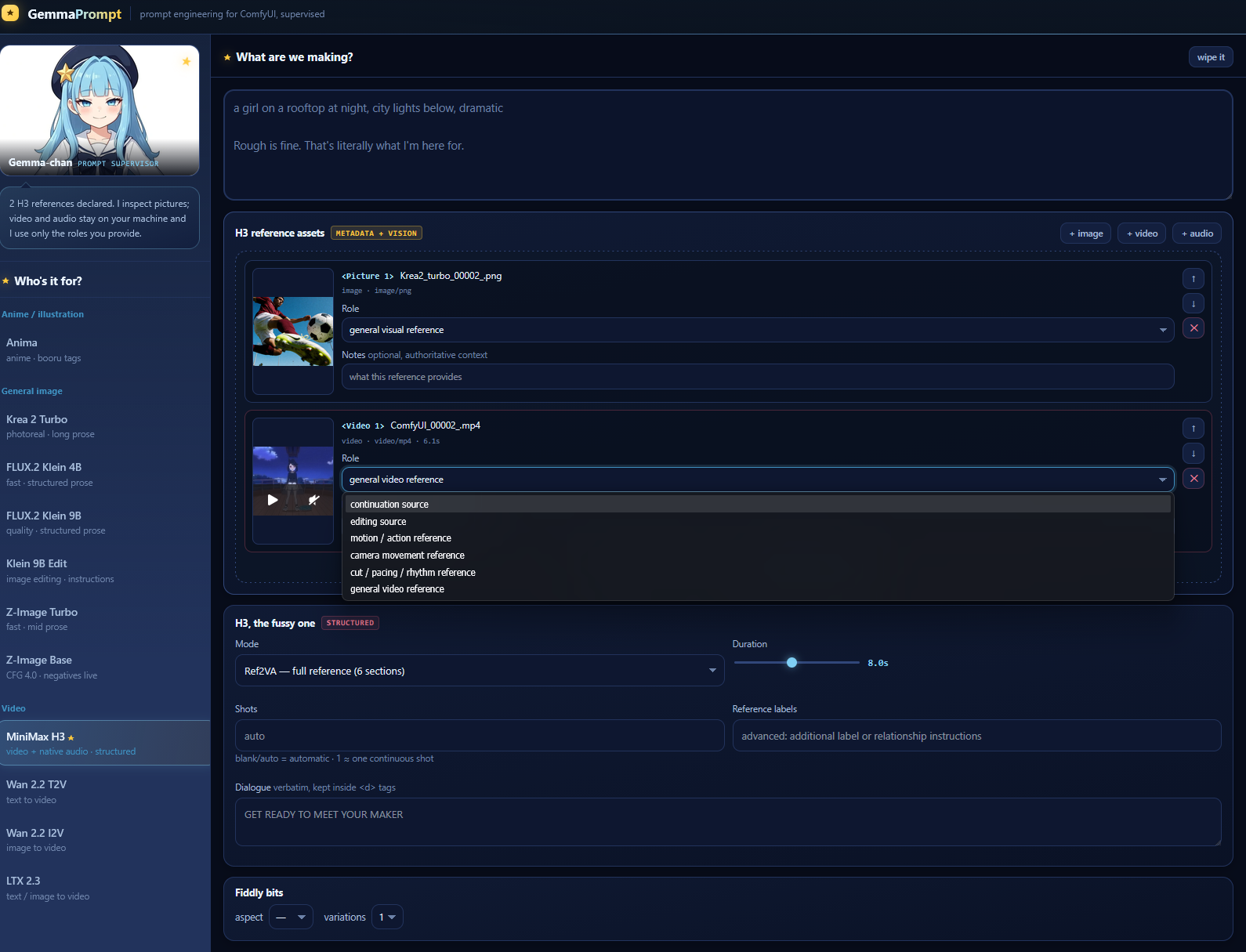This screenshot has height=952, width=1246.
Task: Click the 'METADATA + VISION' badge
Action: (x=376, y=233)
